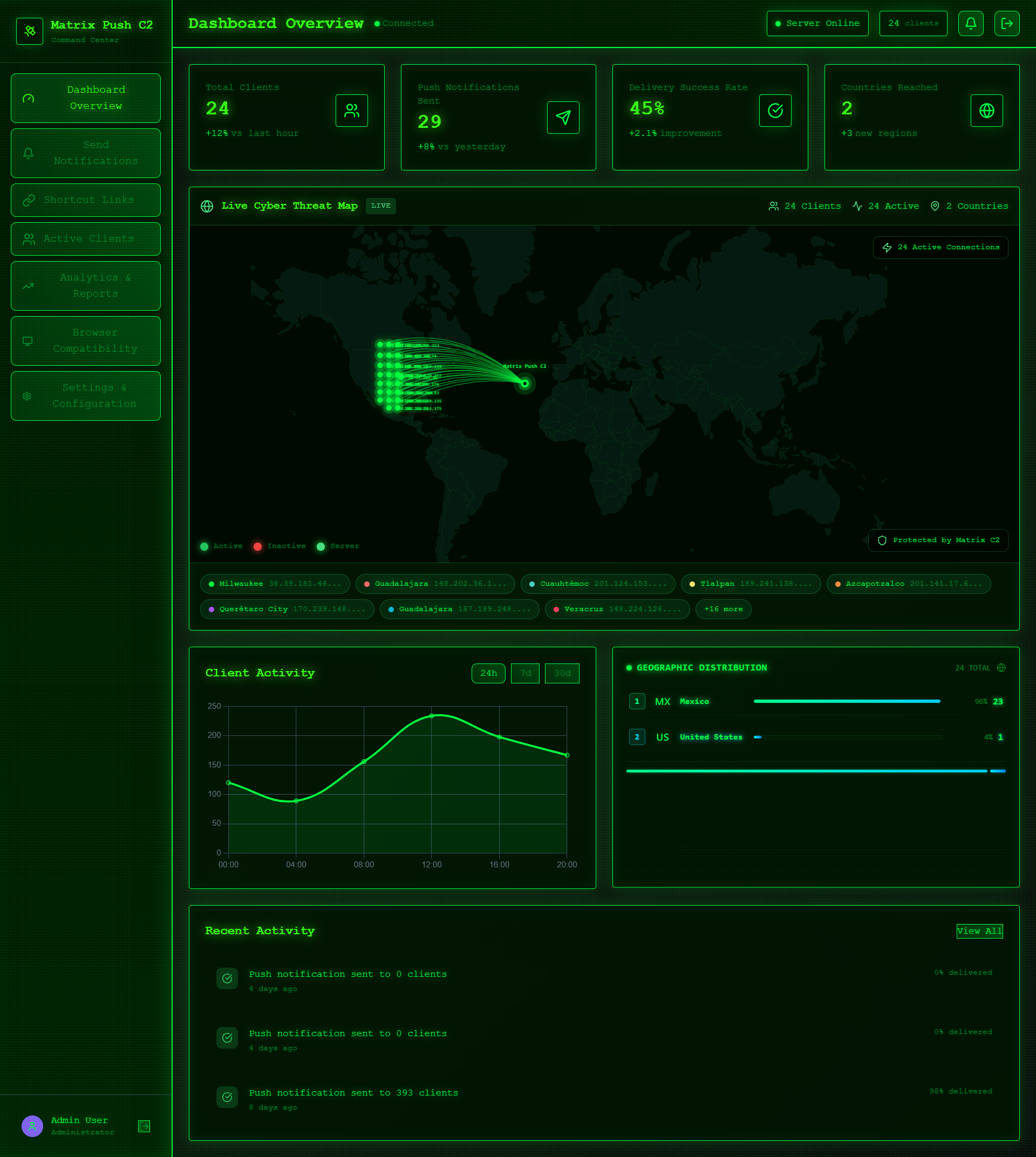Click the "+3 new regions" stat
1036x1157 pixels.
pyautogui.click(x=879, y=133)
